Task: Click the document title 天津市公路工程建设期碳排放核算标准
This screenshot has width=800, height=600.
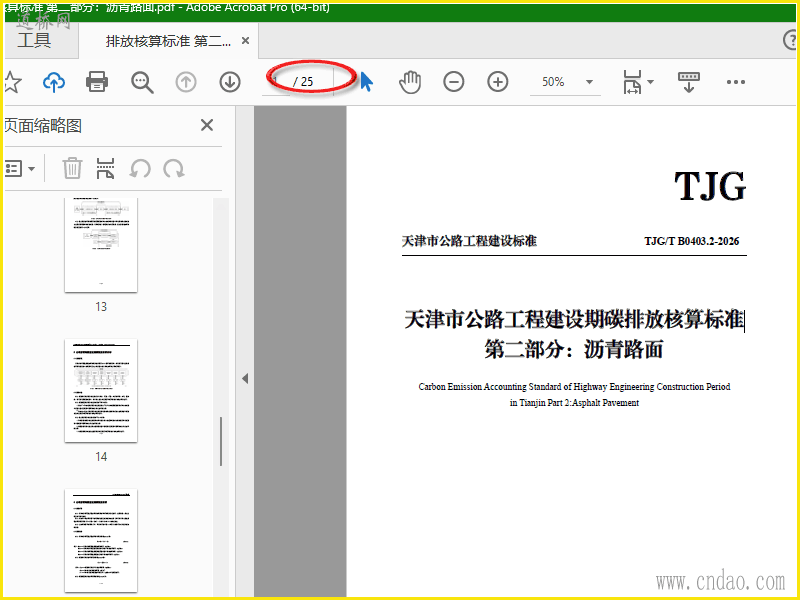Action: point(574,320)
